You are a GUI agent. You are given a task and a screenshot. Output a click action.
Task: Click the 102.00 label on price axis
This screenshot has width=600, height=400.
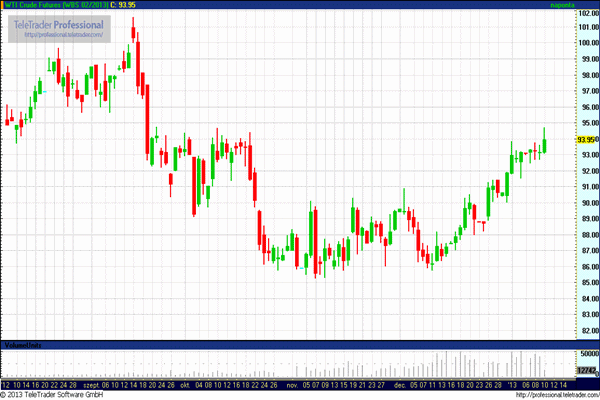point(587,11)
